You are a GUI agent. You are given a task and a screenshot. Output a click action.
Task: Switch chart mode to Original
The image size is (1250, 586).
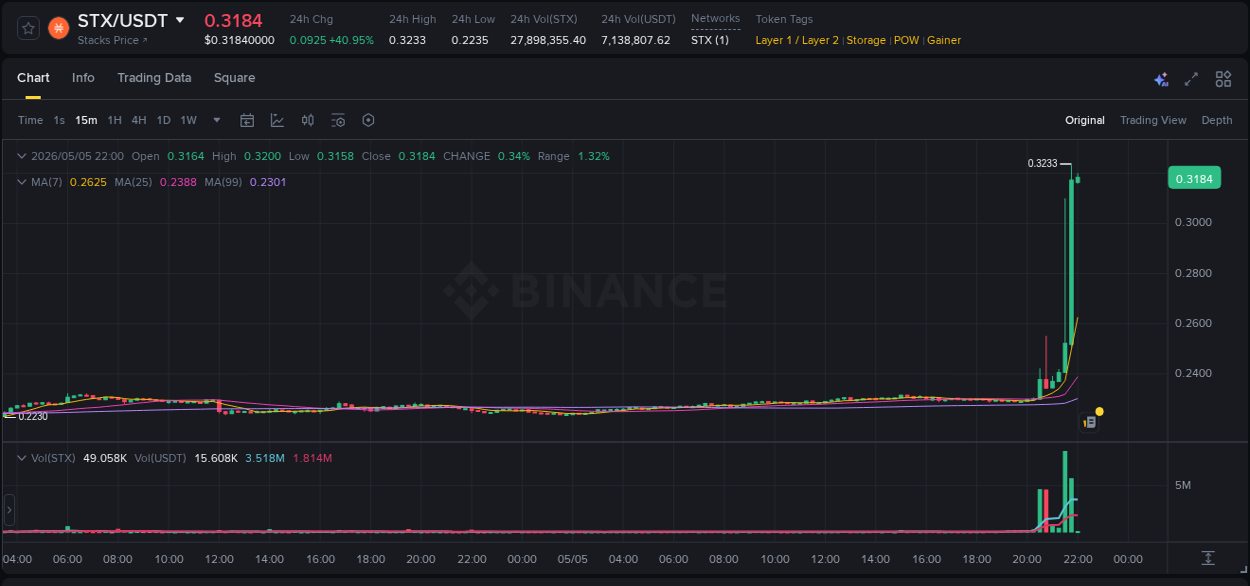tap(1085, 120)
